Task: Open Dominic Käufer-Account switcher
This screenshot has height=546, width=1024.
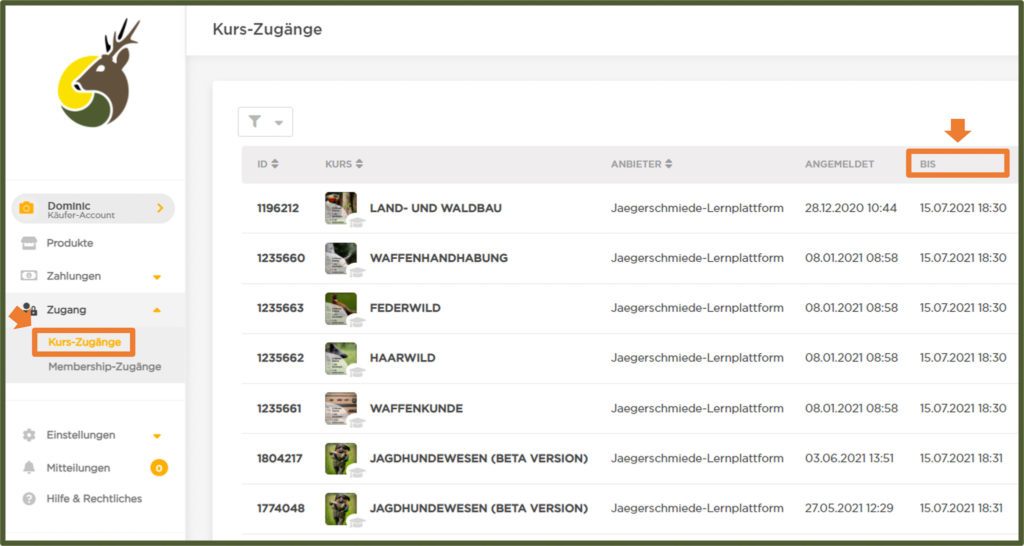Action: (93, 208)
